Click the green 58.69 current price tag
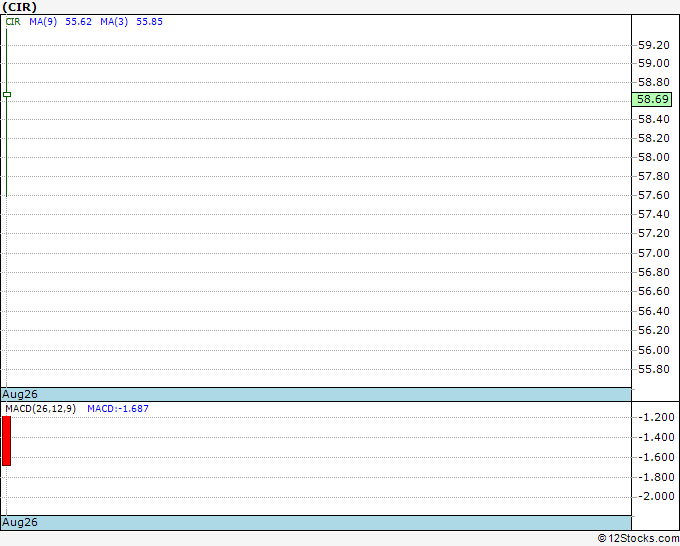Screen dimensions: 680x546 pyautogui.click(x=652, y=99)
